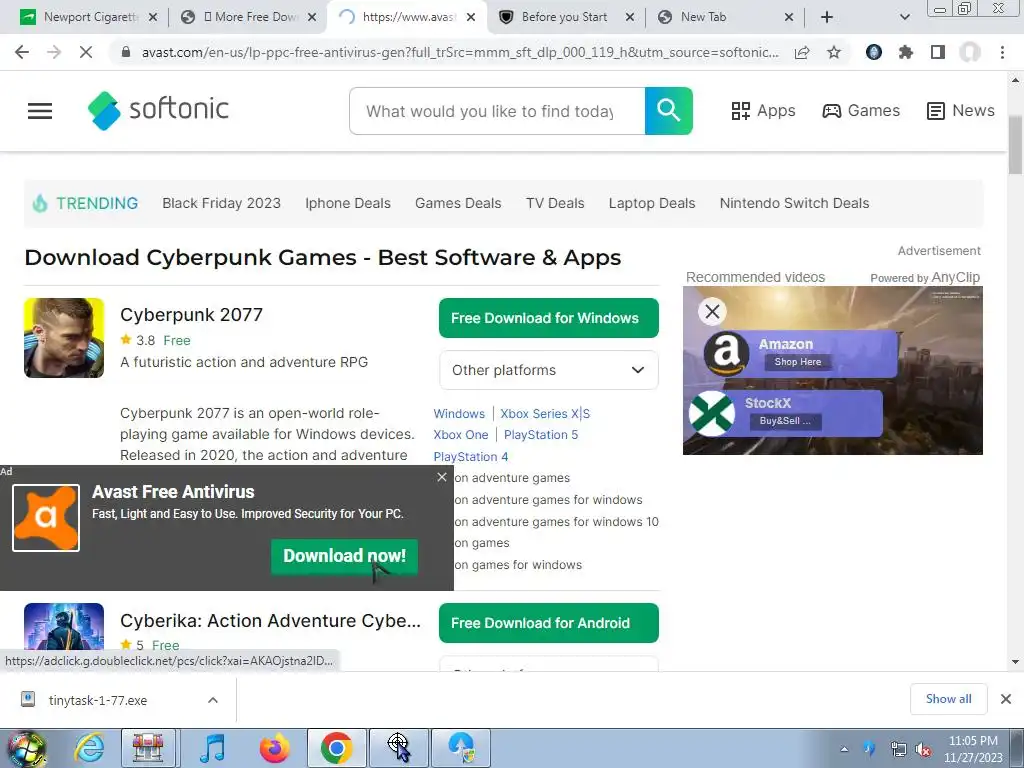Open Nintendo Switch Deals link
Viewport: 1024px width, 768px height.
[x=794, y=203]
